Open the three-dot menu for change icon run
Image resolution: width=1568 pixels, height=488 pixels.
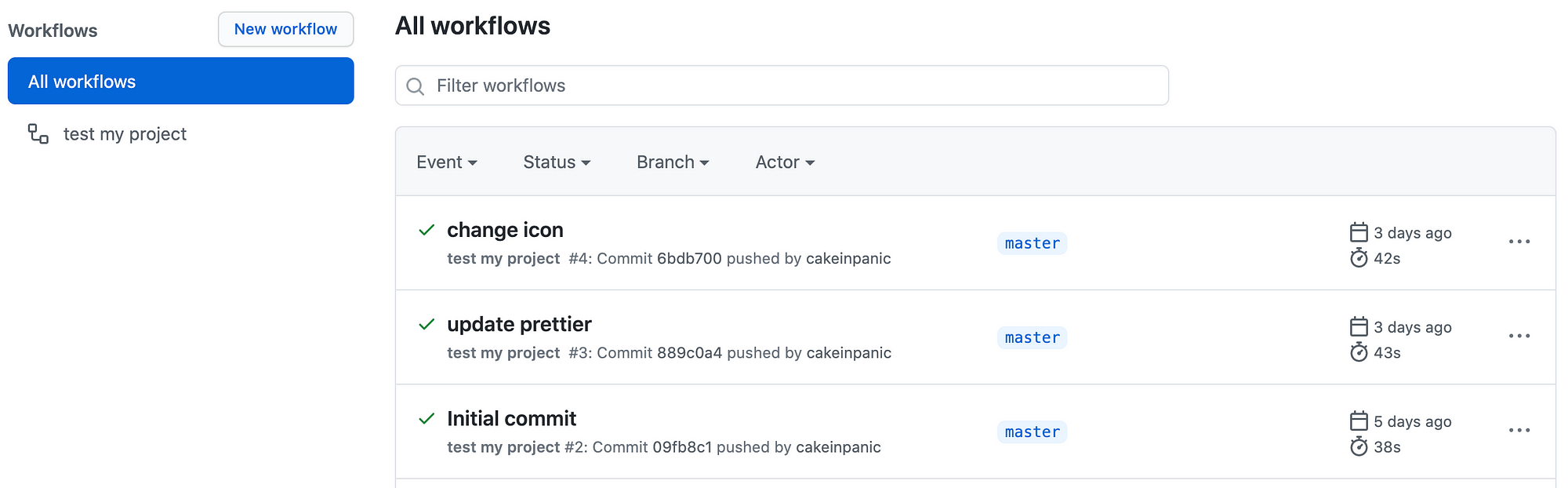(1519, 242)
